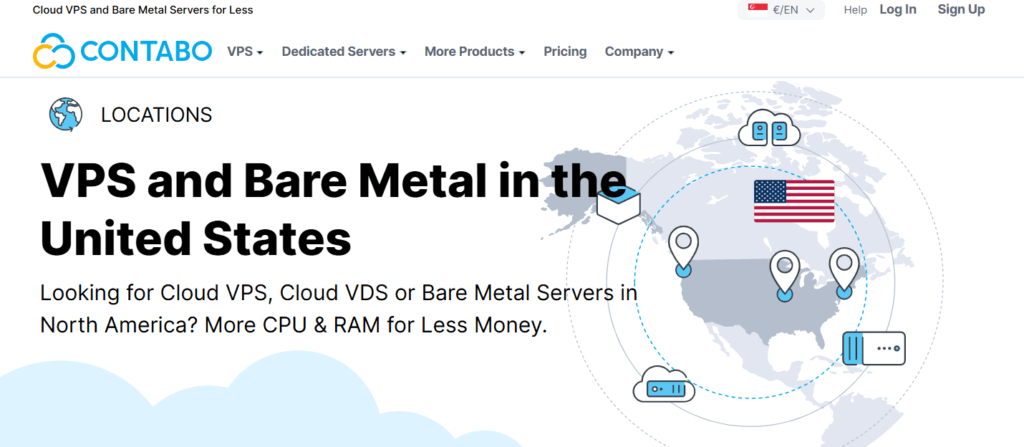
Task: Expand the VPS dropdown menu
Action: [245, 51]
